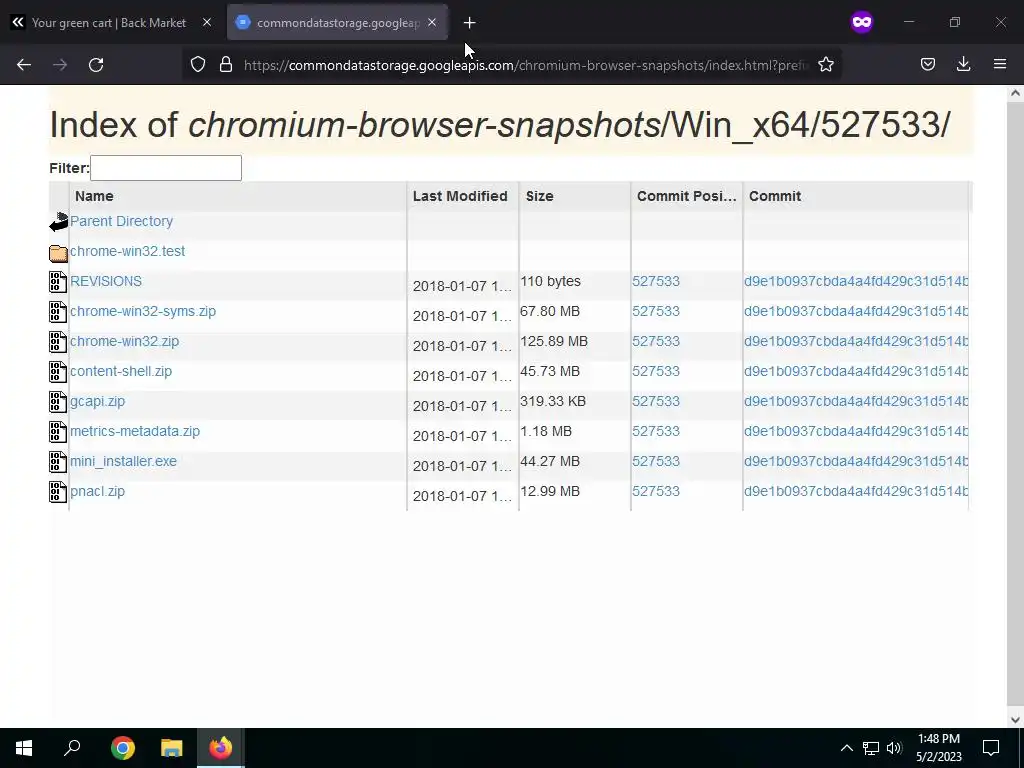Open the Windows notification center

coord(991,748)
